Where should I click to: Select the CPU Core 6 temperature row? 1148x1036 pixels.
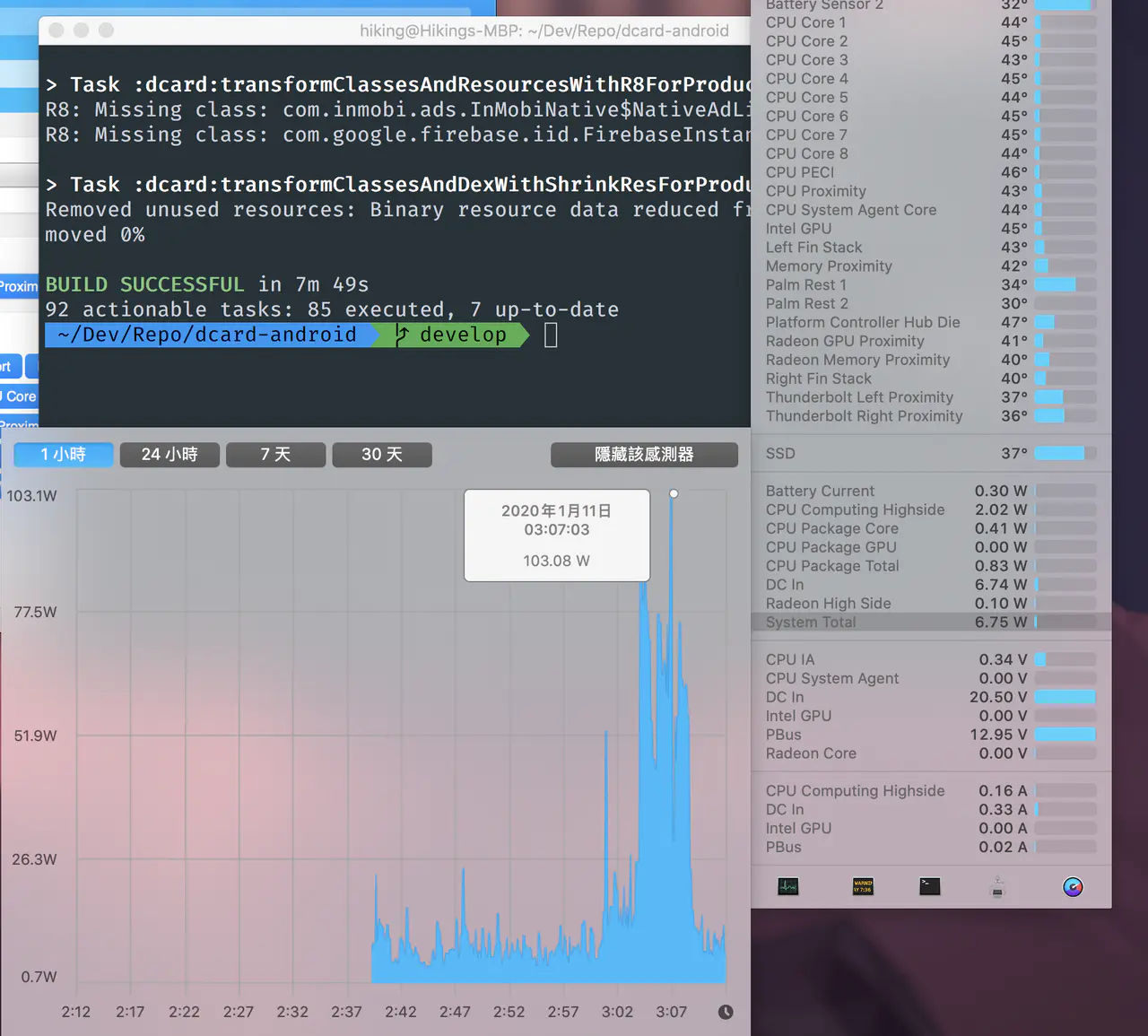(x=931, y=117)
